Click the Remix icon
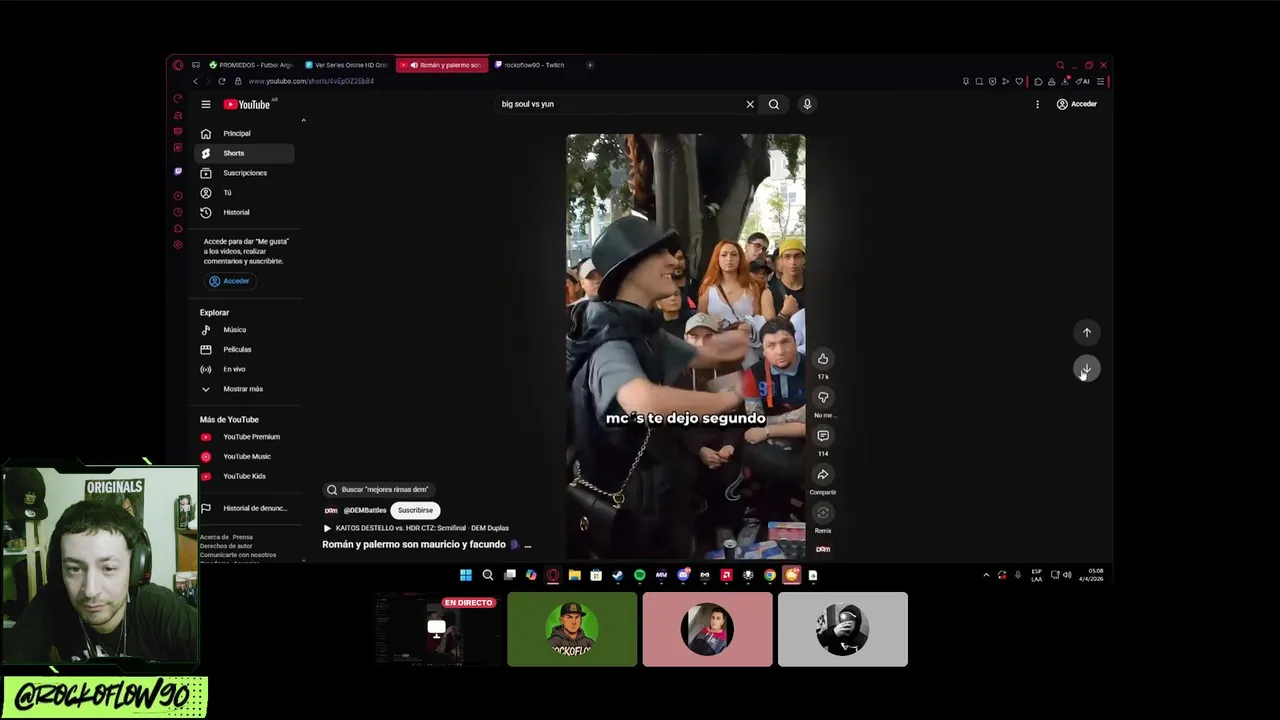Screen dimensions: 1280x720 coord(823,513)
